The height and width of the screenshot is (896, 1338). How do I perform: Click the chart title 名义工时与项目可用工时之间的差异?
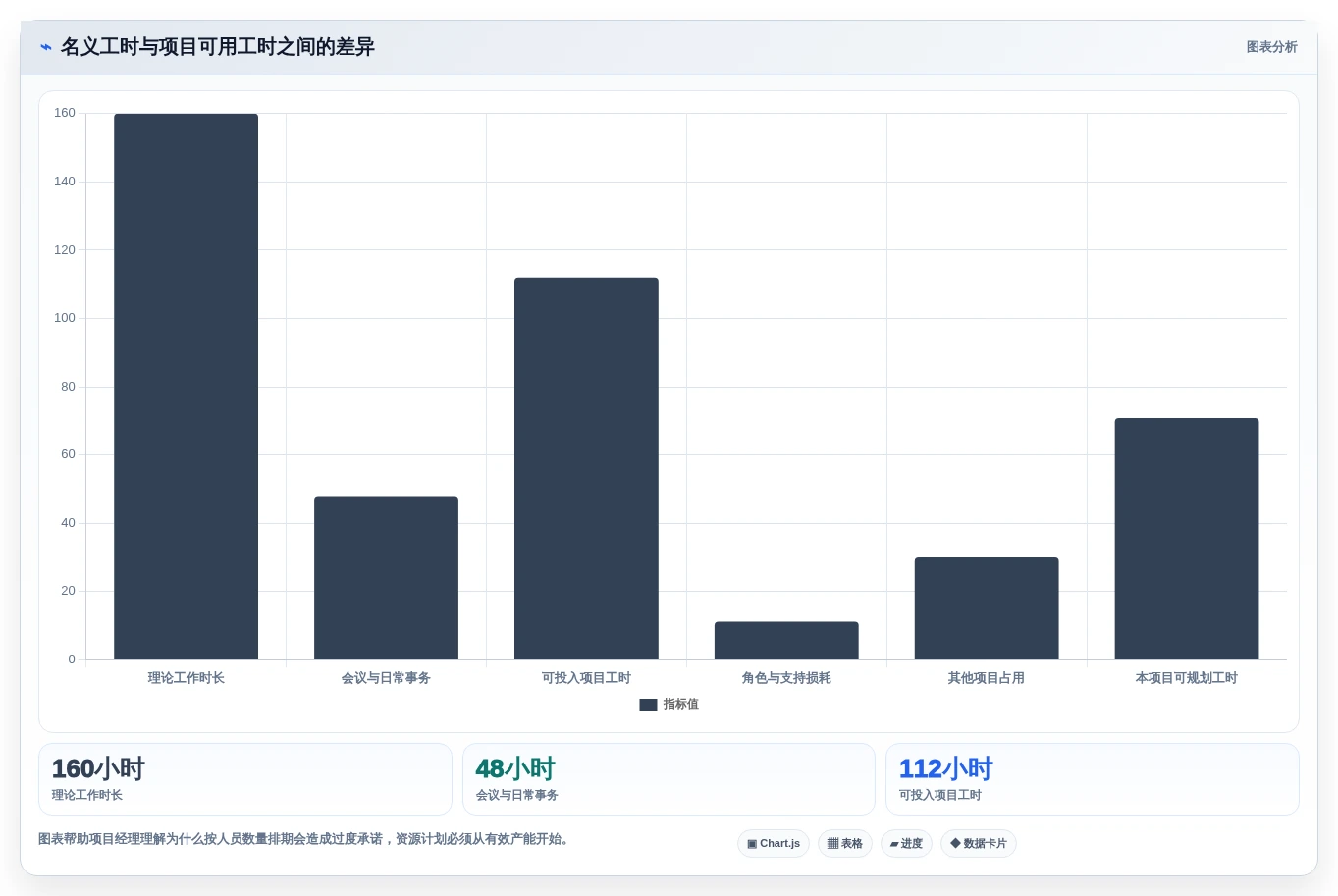click(x=218, y=47)
